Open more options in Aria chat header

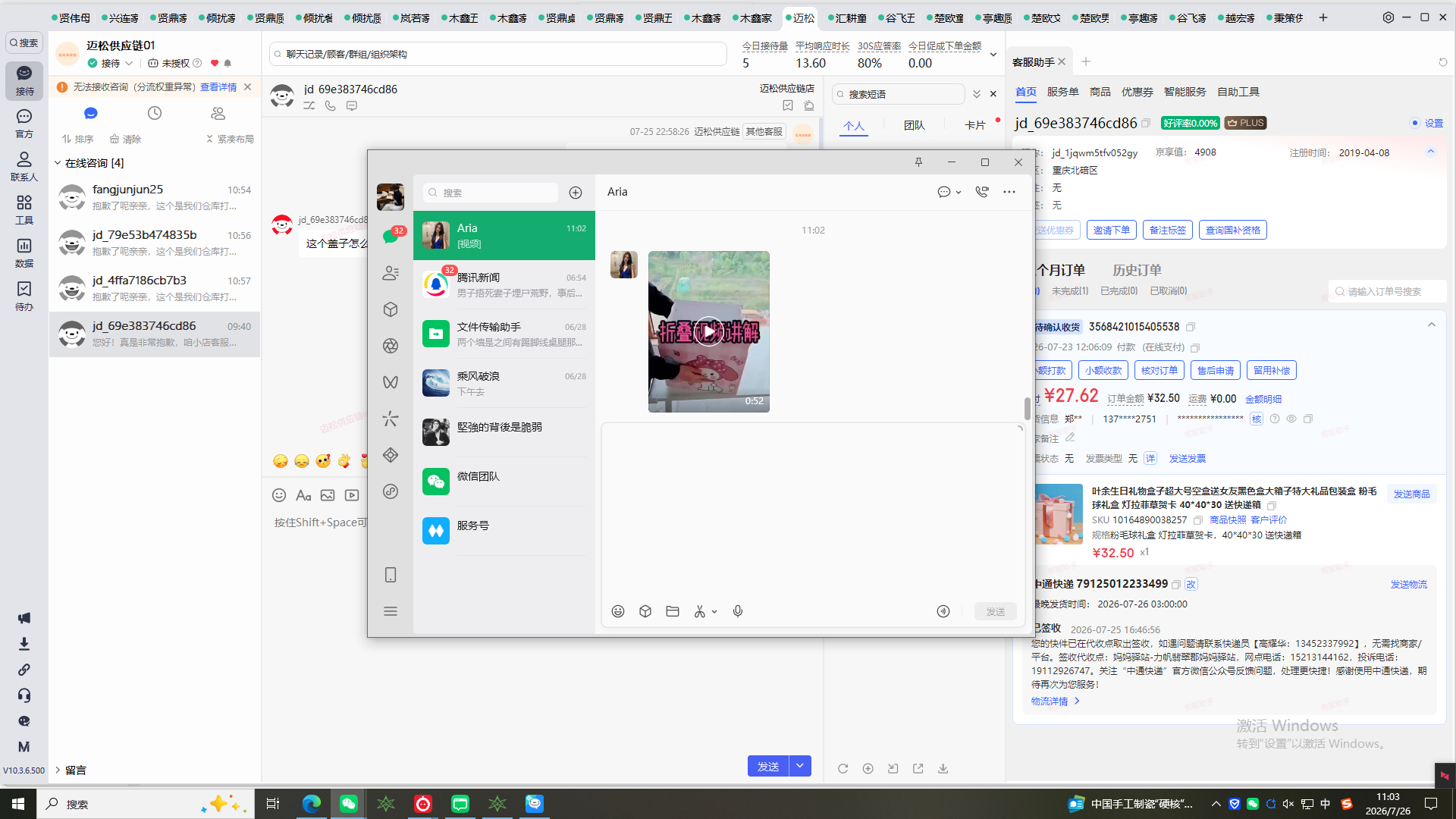point(1009,192)
